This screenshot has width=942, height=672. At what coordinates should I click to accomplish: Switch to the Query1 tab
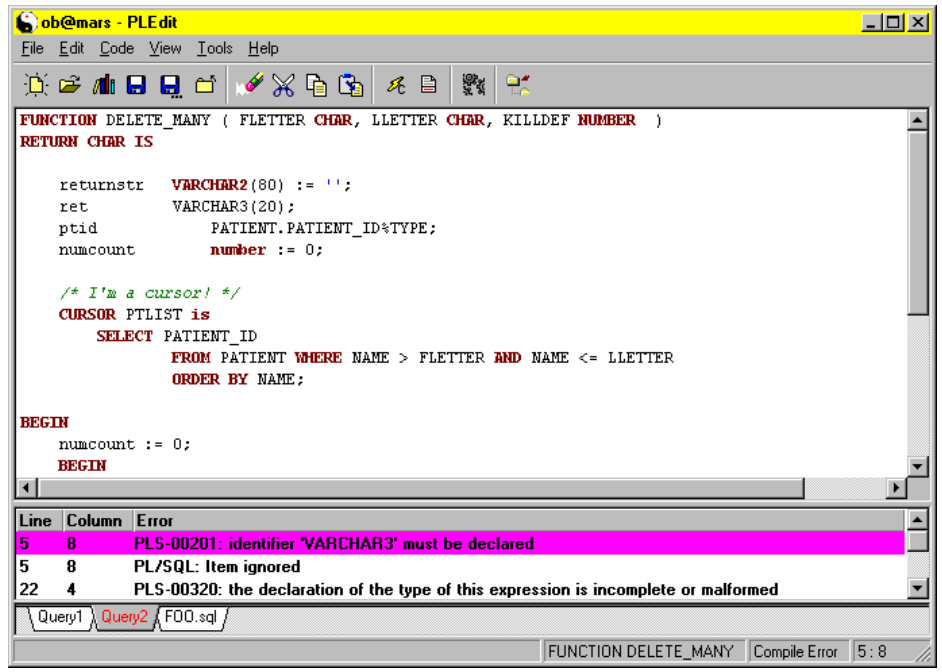coord(59,617)
